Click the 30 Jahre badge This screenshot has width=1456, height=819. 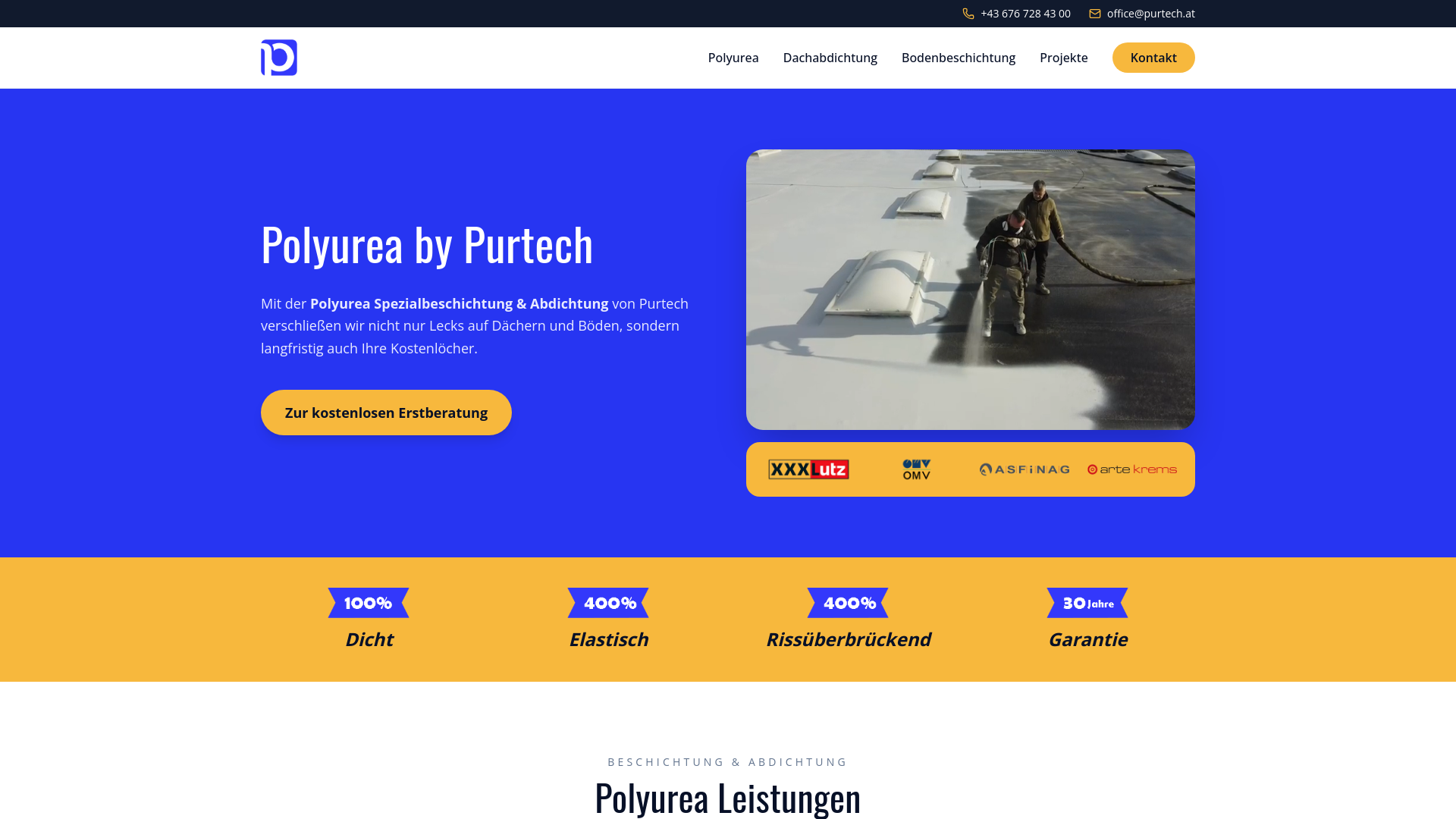1087,603
